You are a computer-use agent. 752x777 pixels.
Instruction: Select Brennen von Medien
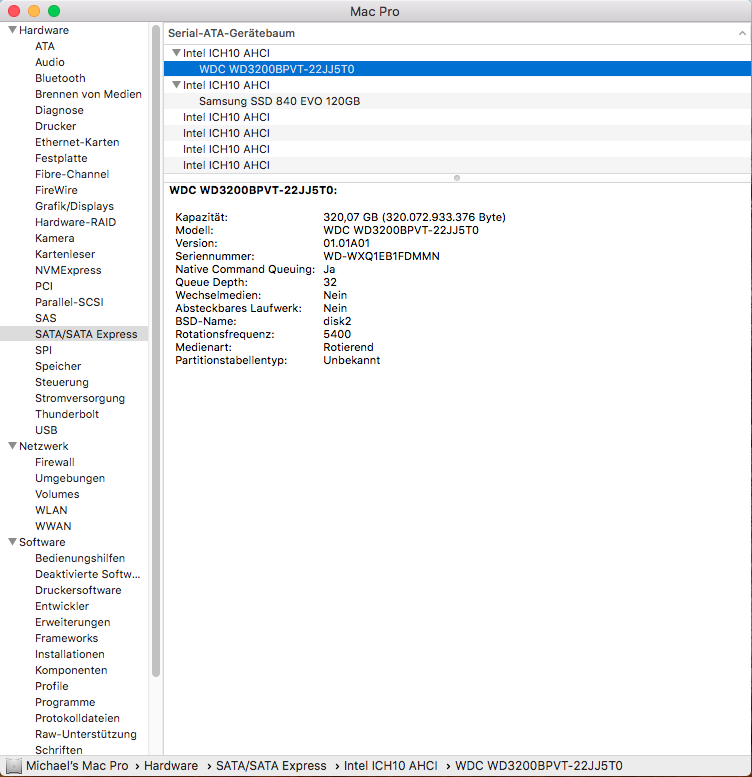click(x=88, y=94)
